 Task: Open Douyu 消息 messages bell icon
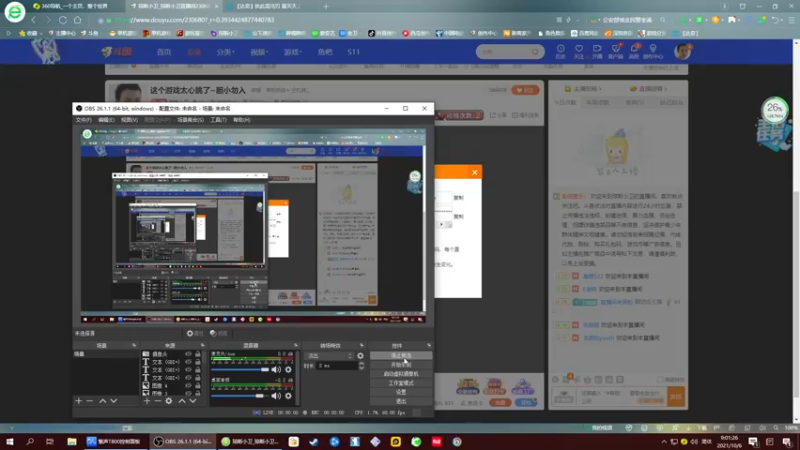(x=634, y=51)
